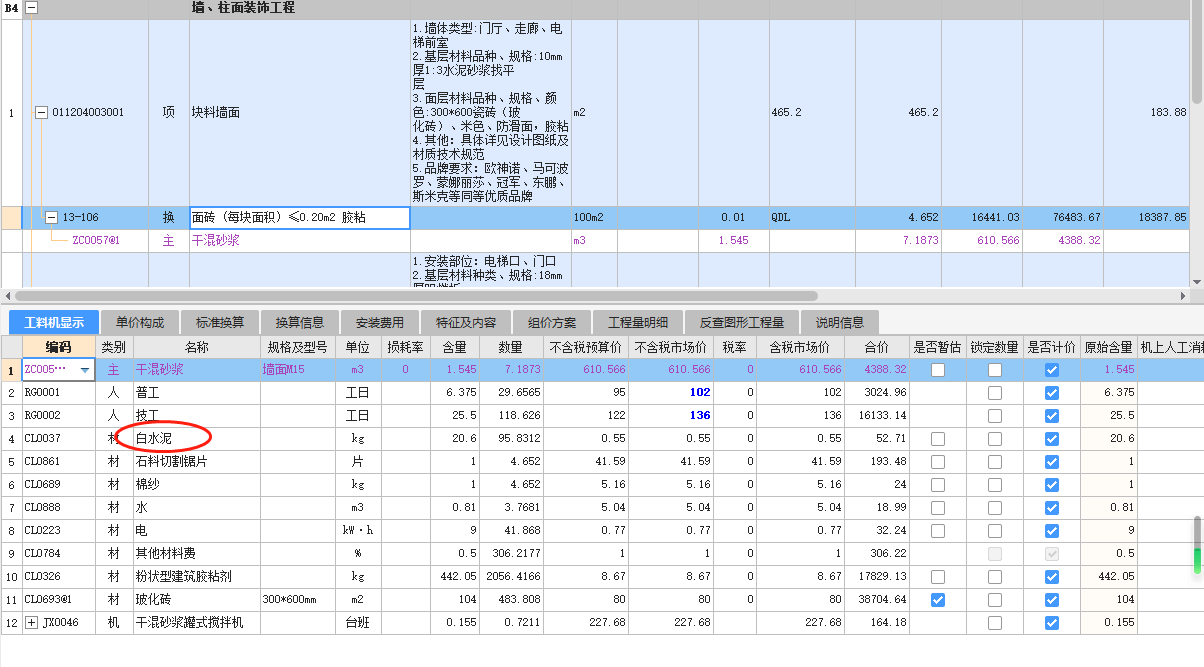Screen dimensions: 1204x667
Task: Select the 干混砂浆罐式搅拌机 name cell
Action: click(196, 623)
